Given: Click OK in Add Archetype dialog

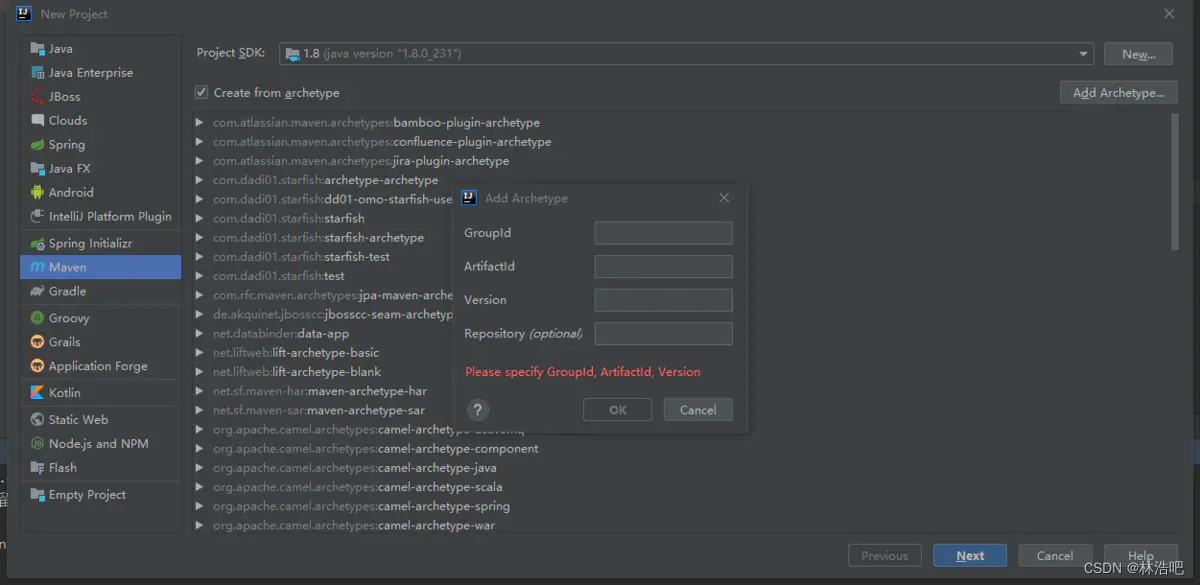Looking at the screenshot, I should pos(618,409).
